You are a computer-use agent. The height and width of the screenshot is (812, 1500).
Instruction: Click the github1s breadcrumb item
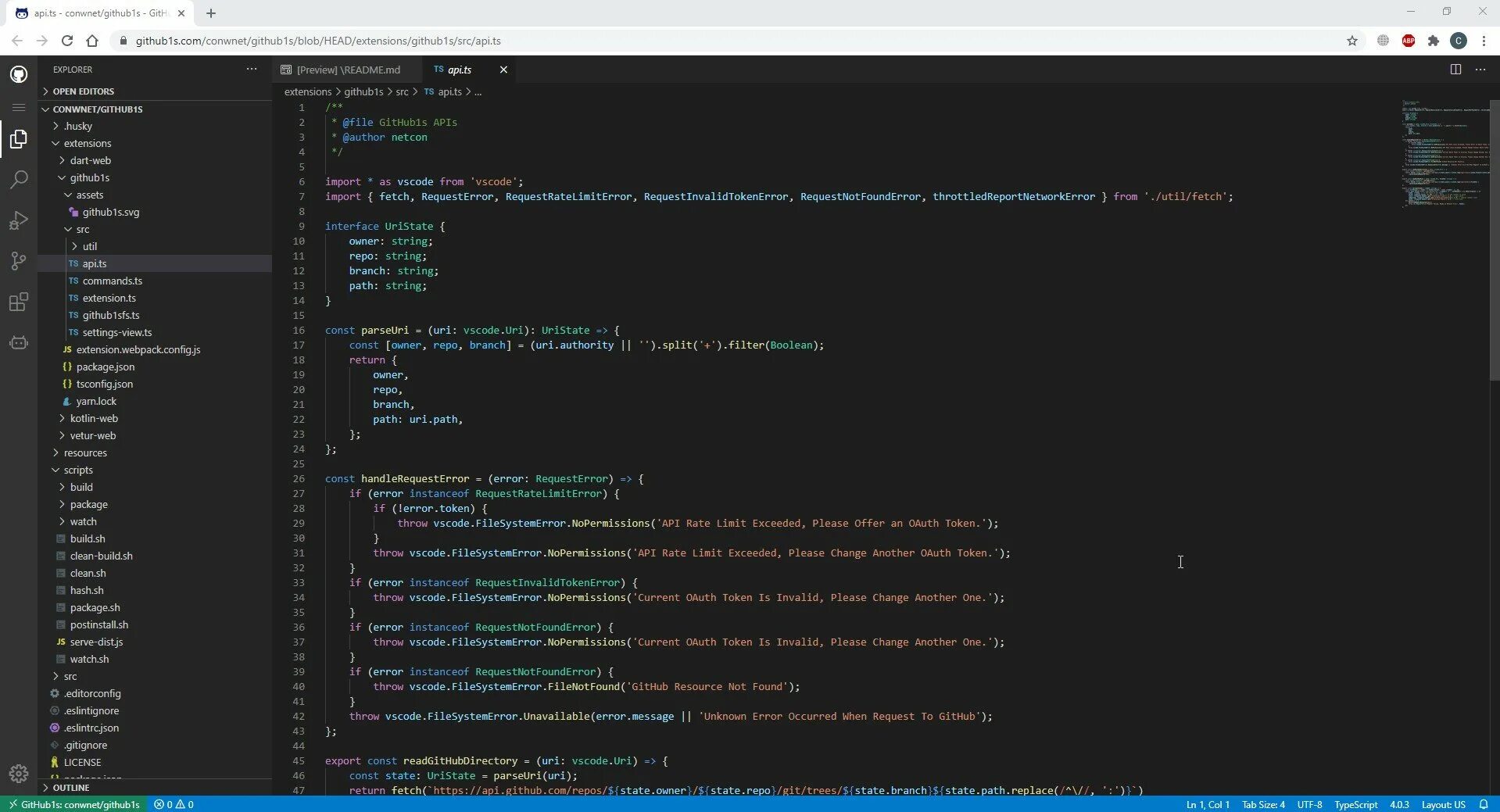[x=363, y=91]
